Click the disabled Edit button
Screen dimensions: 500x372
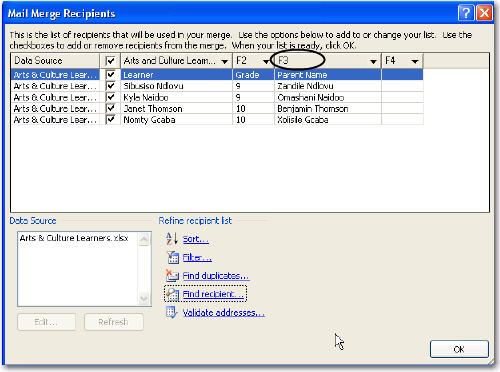click(46, 322)
